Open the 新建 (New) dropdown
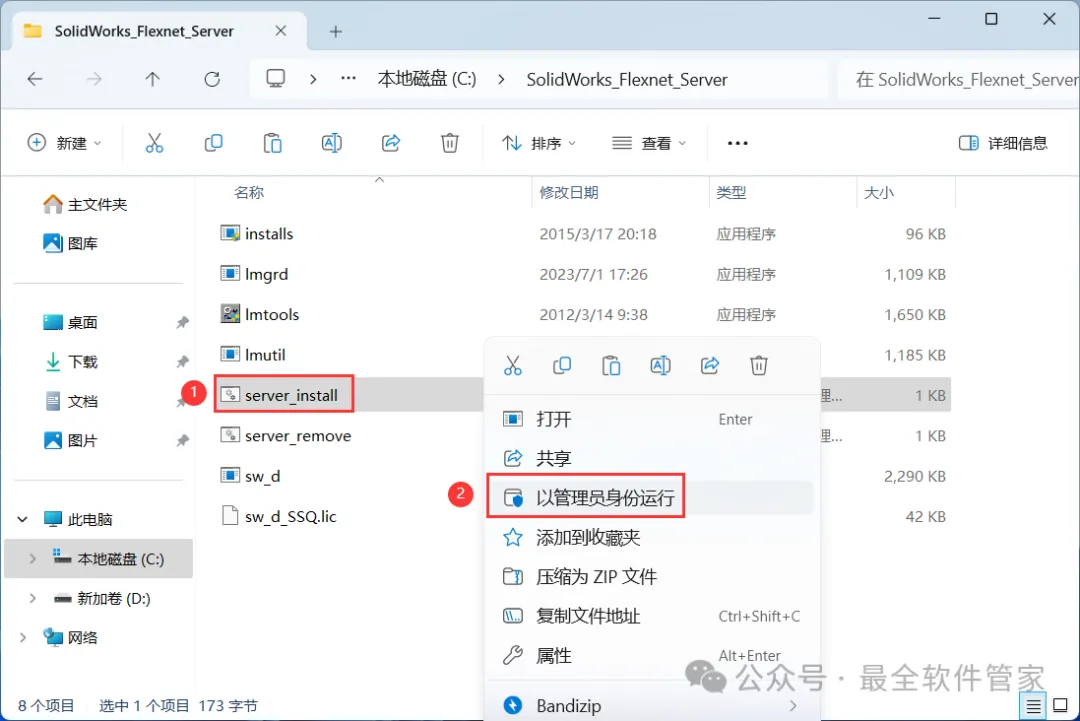Screen dimensions: 1080x721 (x=64, y=143)
